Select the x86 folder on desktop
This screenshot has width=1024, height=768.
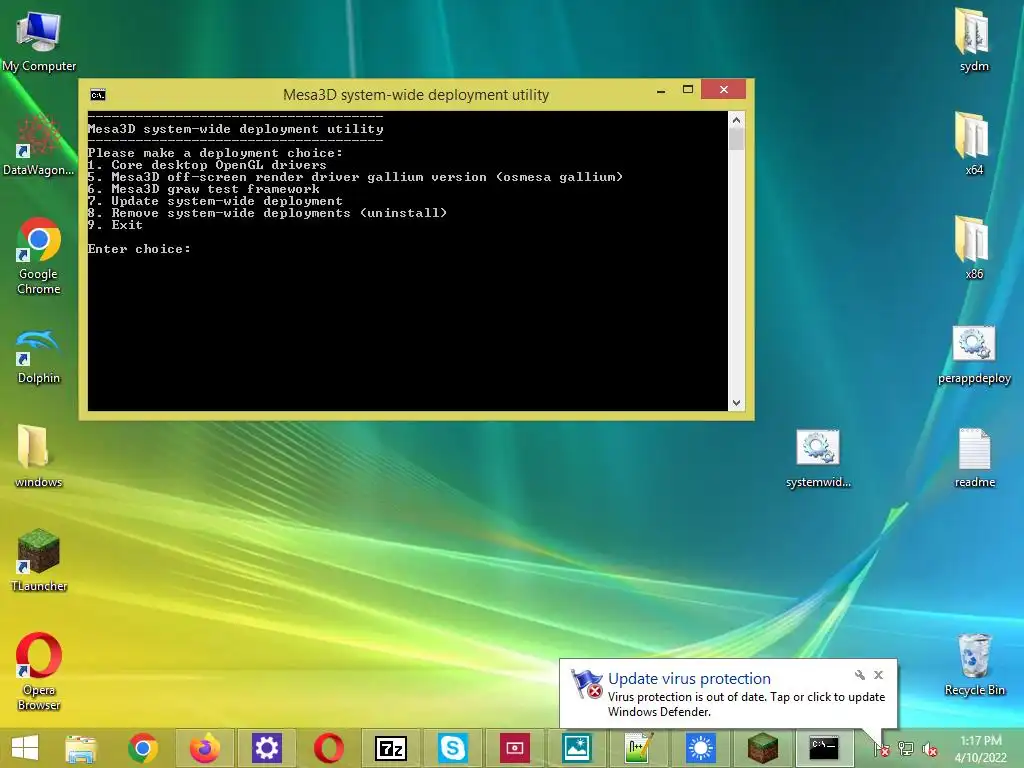click(974, 247)
